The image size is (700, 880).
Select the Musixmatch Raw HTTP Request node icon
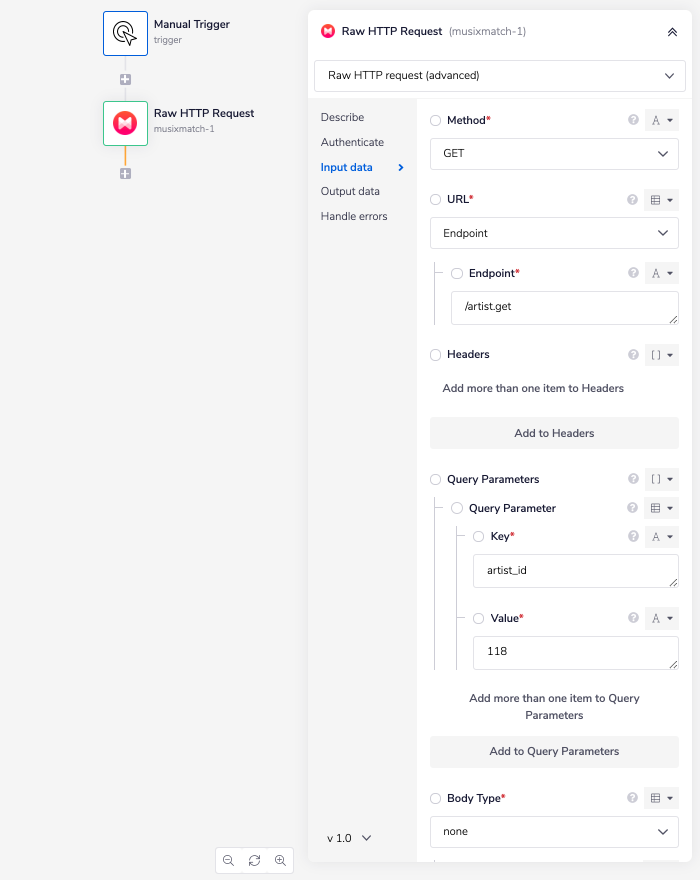pyautogui.click(x=125, y=123)
